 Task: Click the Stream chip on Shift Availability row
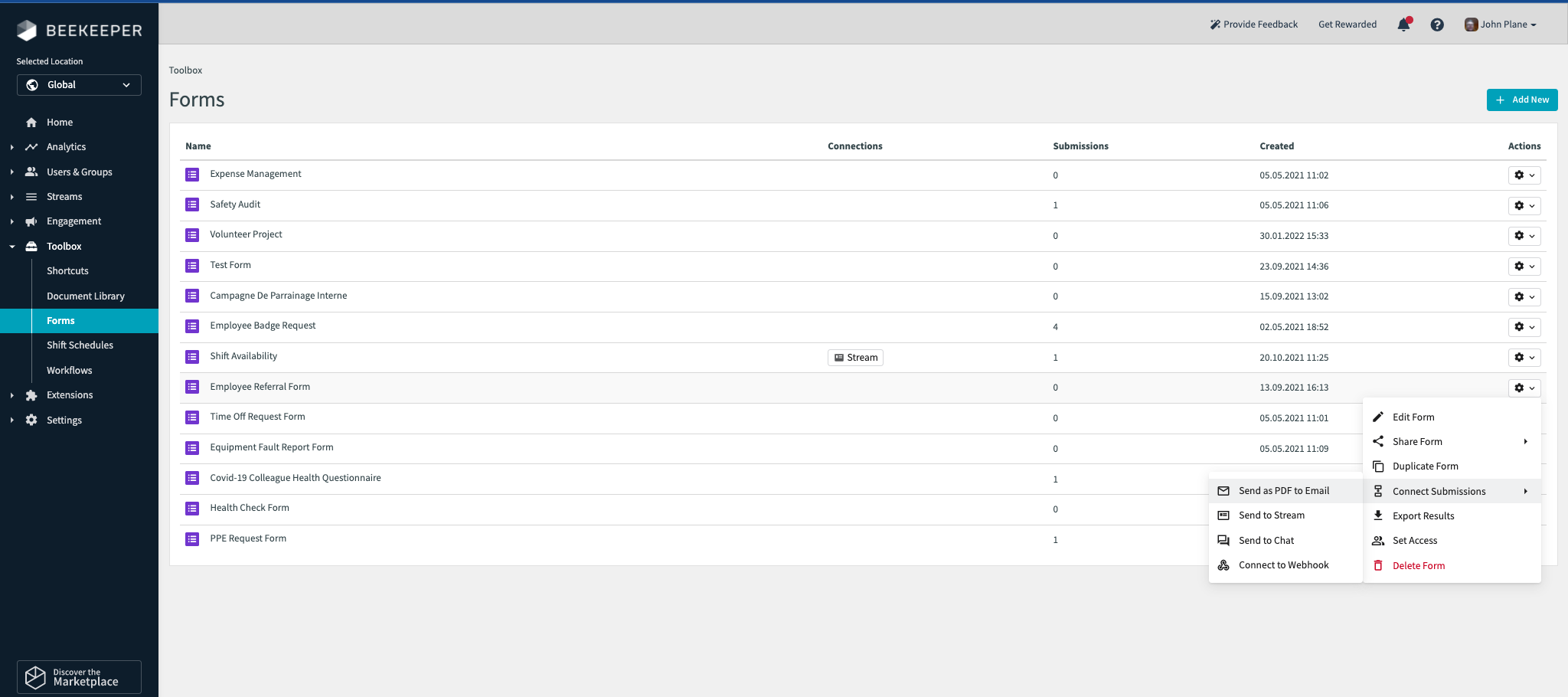point(855,357)
